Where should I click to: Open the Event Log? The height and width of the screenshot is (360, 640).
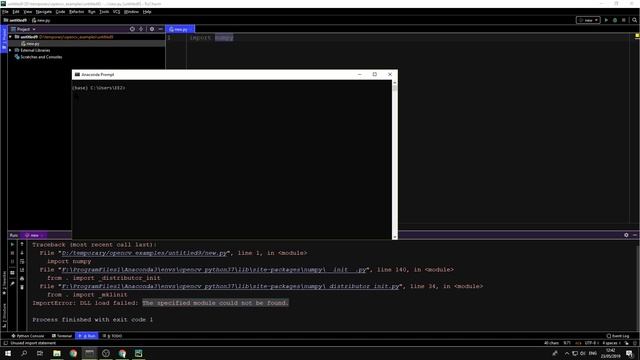[618, 336]
